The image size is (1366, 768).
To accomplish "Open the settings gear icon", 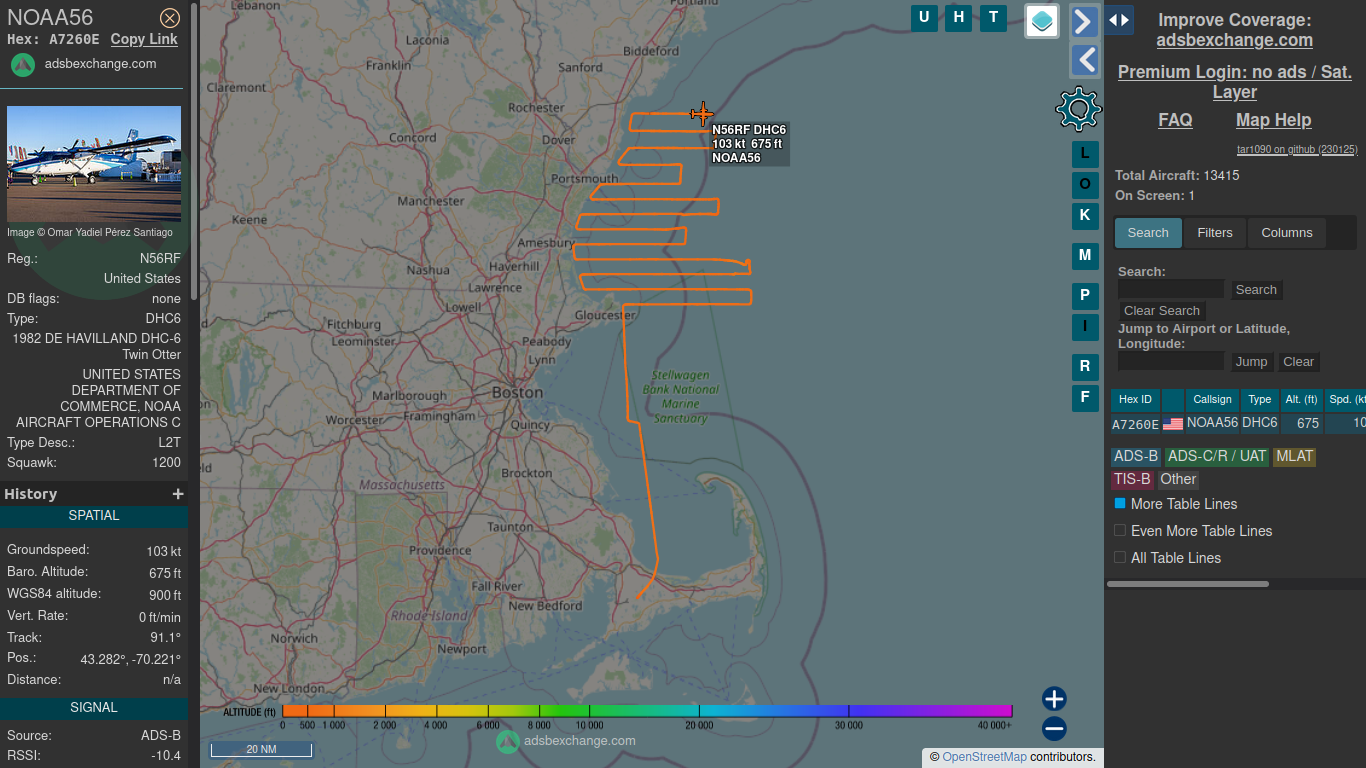I will pos(1078,109).
